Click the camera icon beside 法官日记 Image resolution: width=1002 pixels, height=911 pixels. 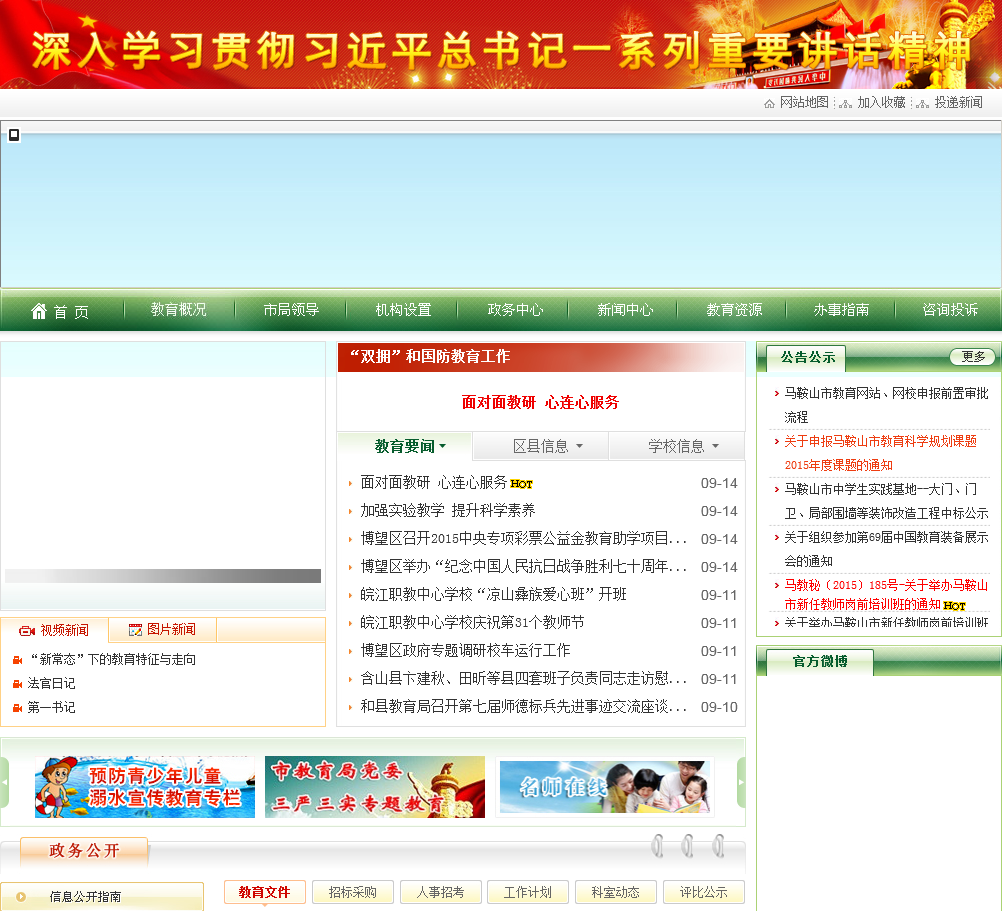[18, 684]
